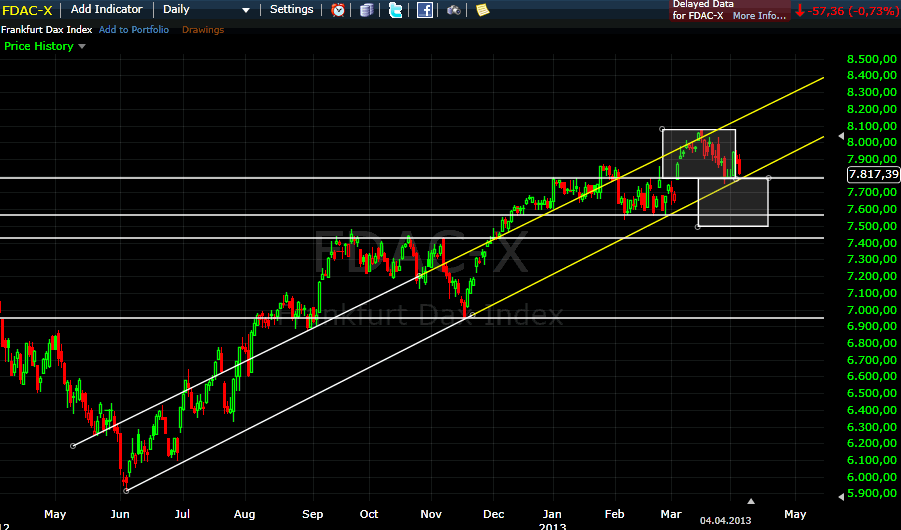Click the -57,36 (-0,73%) change value

852,11
